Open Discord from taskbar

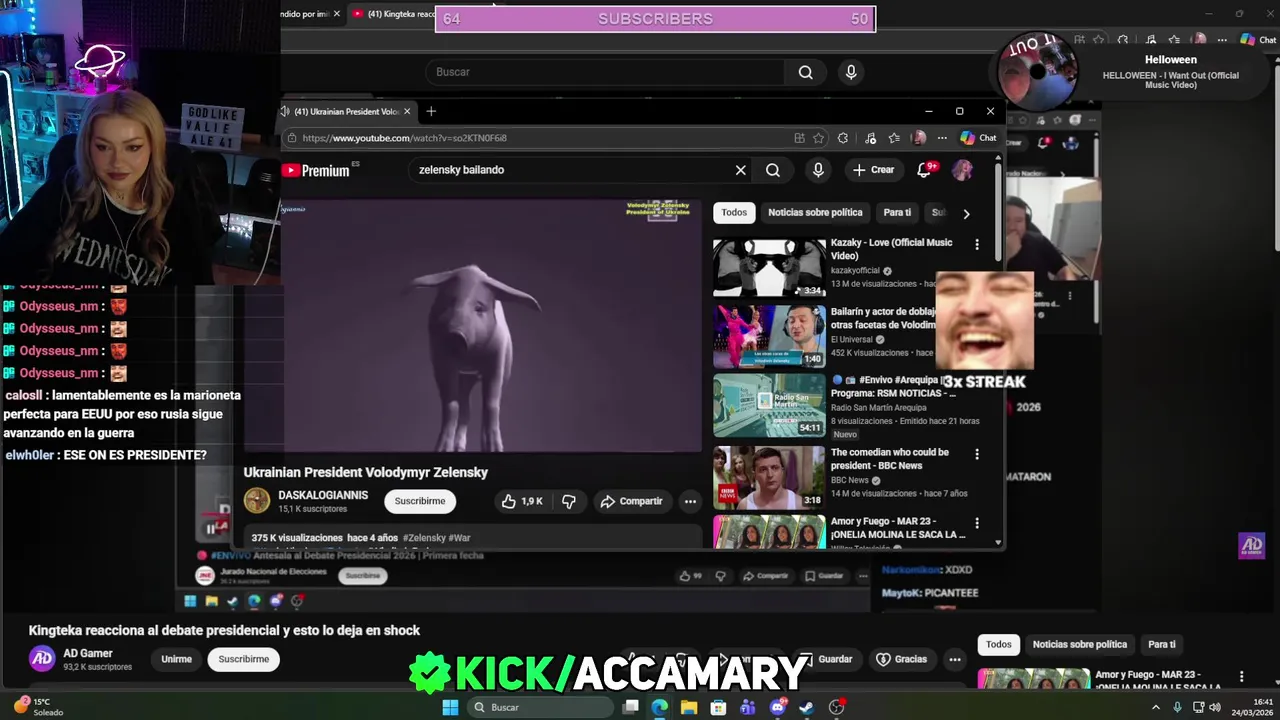(777, 707)
